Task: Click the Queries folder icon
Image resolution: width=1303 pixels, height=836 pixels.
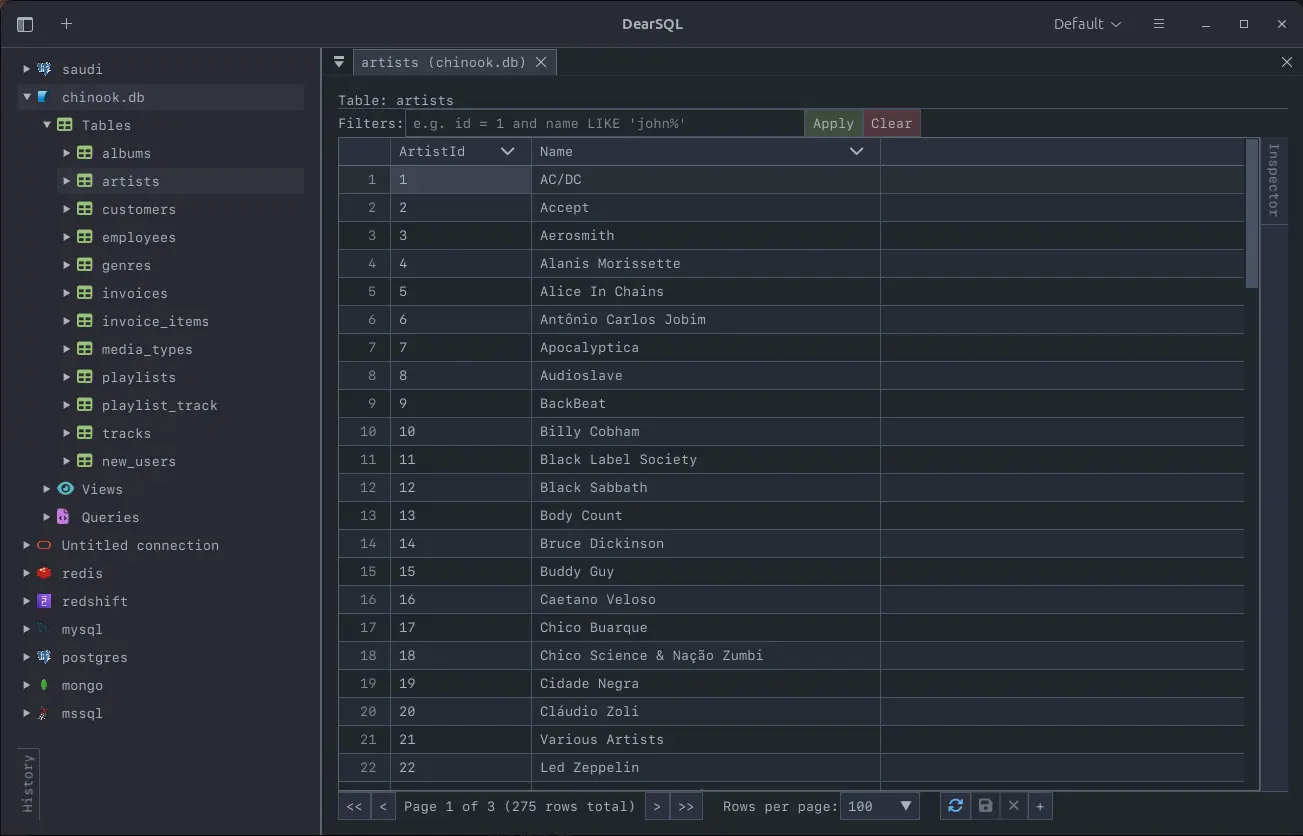Action: tap(64, 517)
